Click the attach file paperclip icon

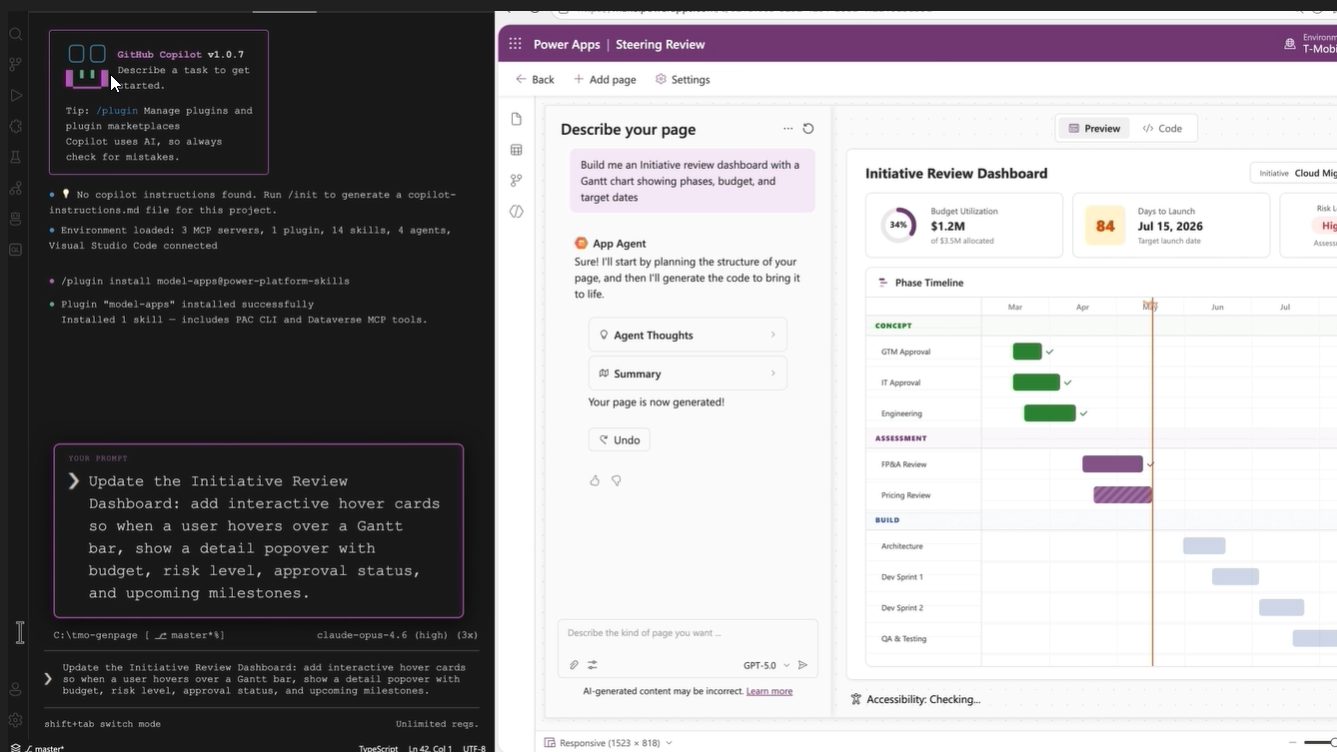coord(574,665)
